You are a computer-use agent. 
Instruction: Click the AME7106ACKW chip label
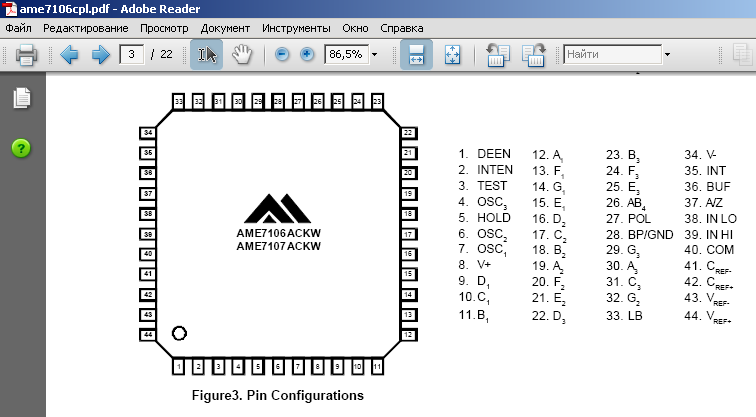[279, 233]
